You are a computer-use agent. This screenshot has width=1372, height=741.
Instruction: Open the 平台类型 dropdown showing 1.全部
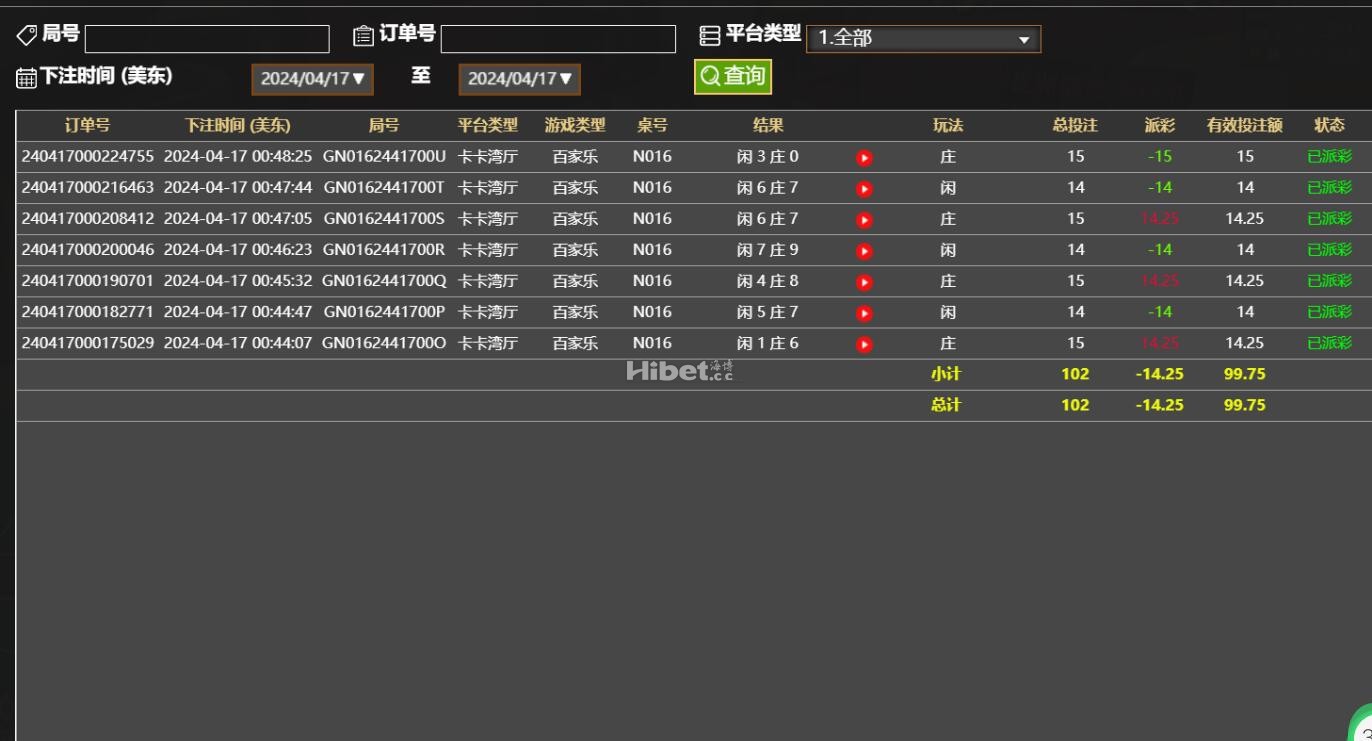coord(923,39)
